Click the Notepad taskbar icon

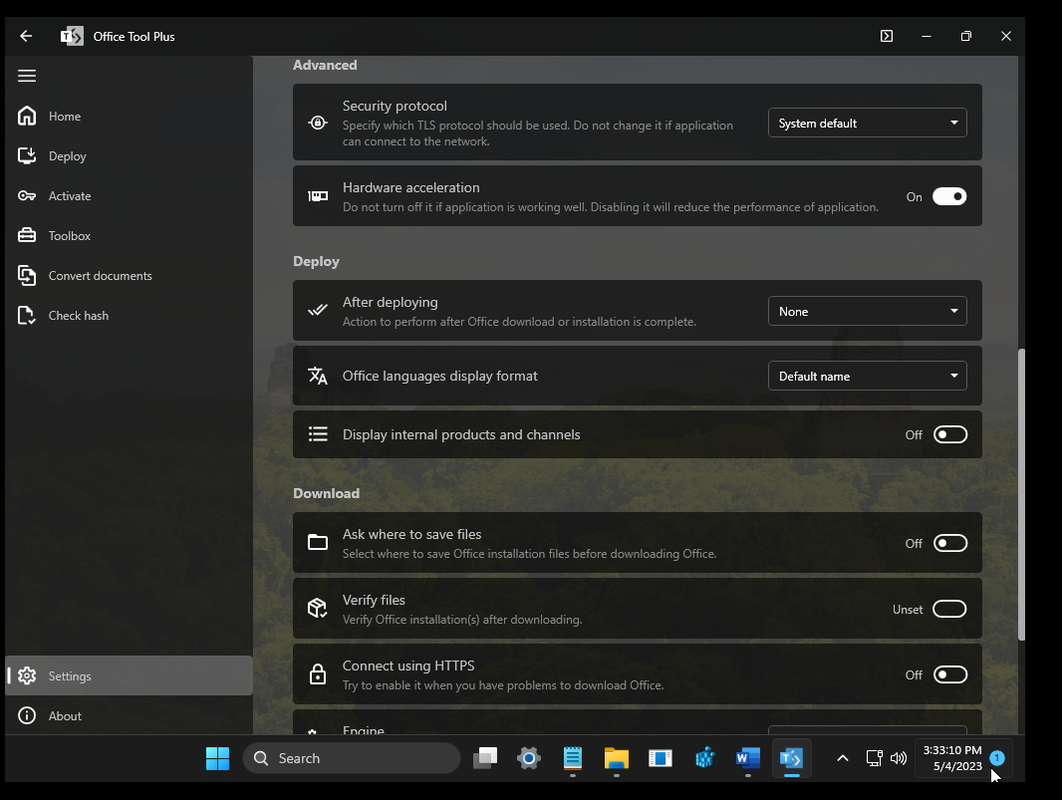coord(572,758)
